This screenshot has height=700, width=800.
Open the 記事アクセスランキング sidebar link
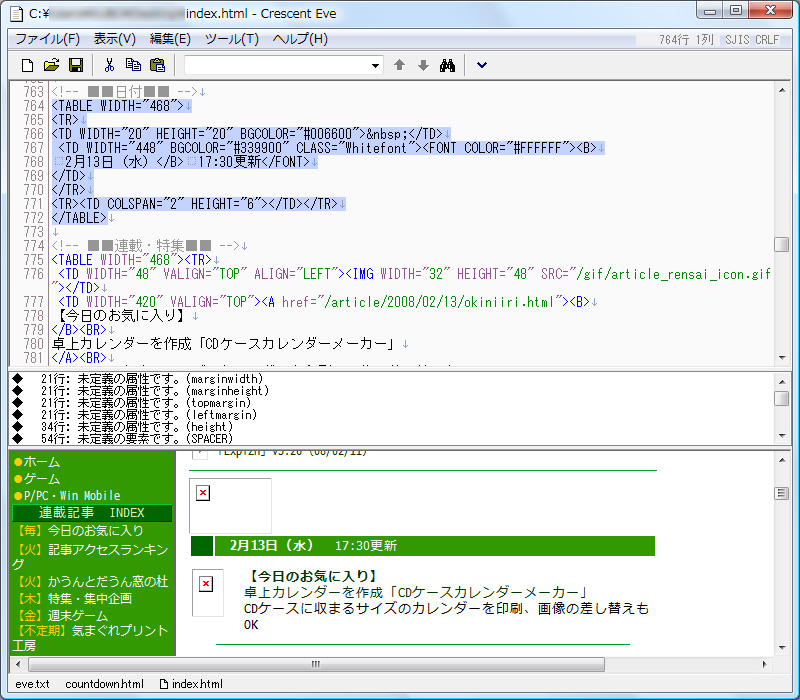click(91, 556)
